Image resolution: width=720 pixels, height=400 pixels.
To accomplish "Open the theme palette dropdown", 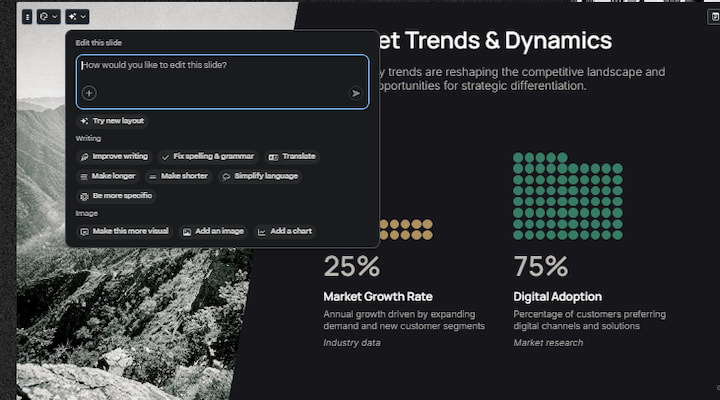I will (x=48, y=17).
